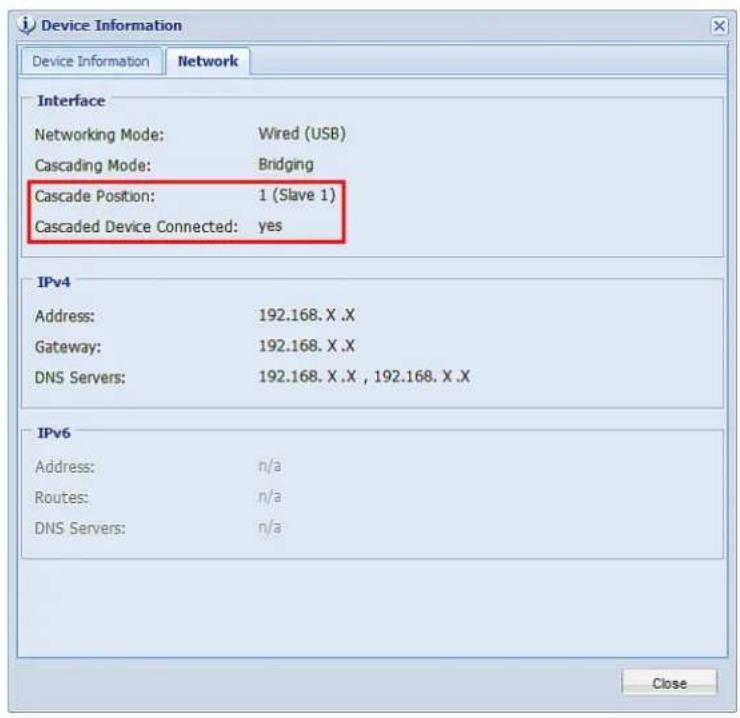Click the IPv6 Address 'n/a' value

pos(269,466)
